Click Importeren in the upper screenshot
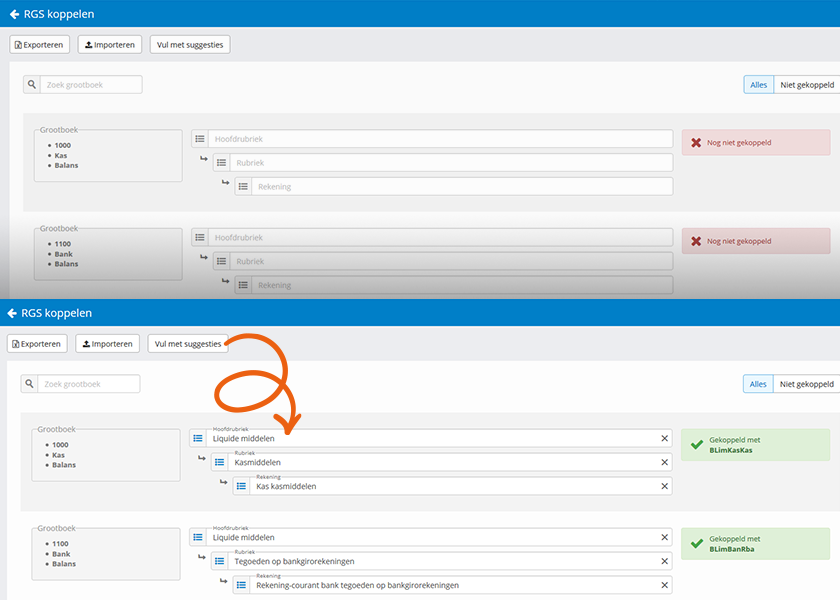 (110, 44)
